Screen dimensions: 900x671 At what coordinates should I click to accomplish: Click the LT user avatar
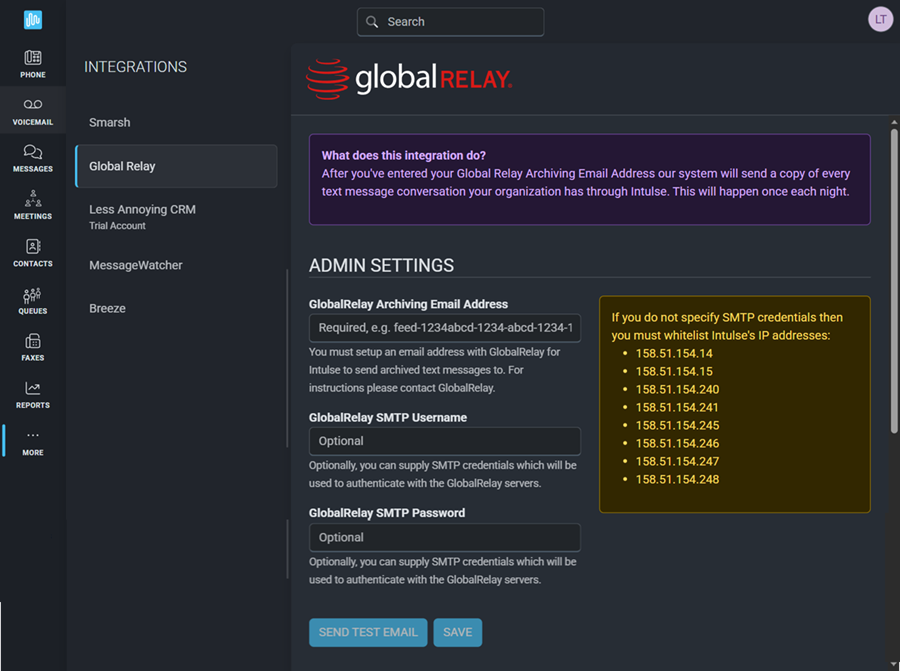(x=880, y=20)
